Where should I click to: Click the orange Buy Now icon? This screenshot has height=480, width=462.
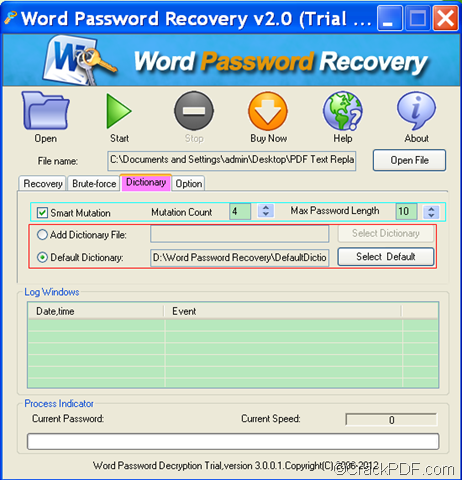pyautogui.click(x=268, y=111)
